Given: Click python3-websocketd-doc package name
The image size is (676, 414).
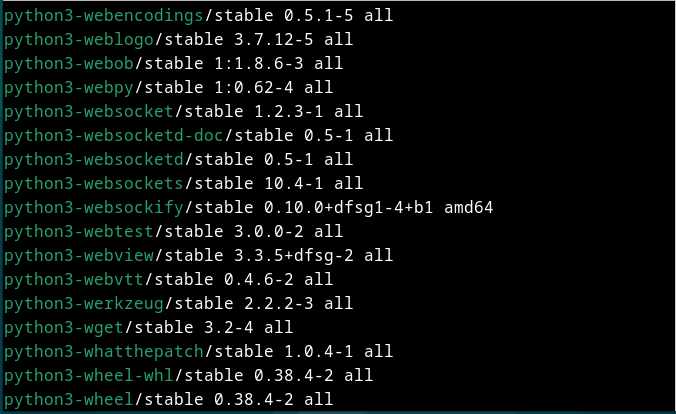Looking at the screenshot, I should click(x=114, y=136).
